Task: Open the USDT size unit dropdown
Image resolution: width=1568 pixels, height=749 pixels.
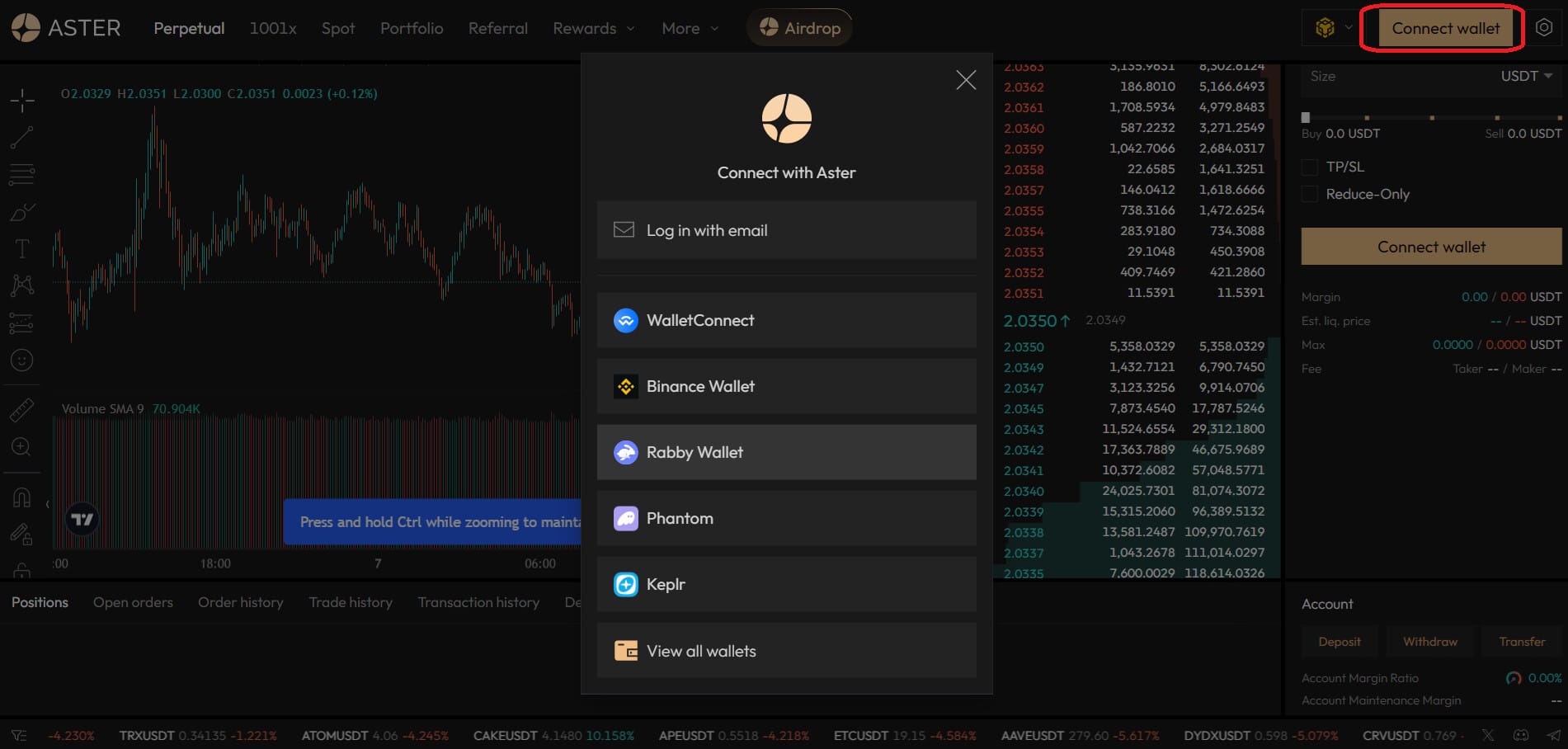Action: point(1526,76)
